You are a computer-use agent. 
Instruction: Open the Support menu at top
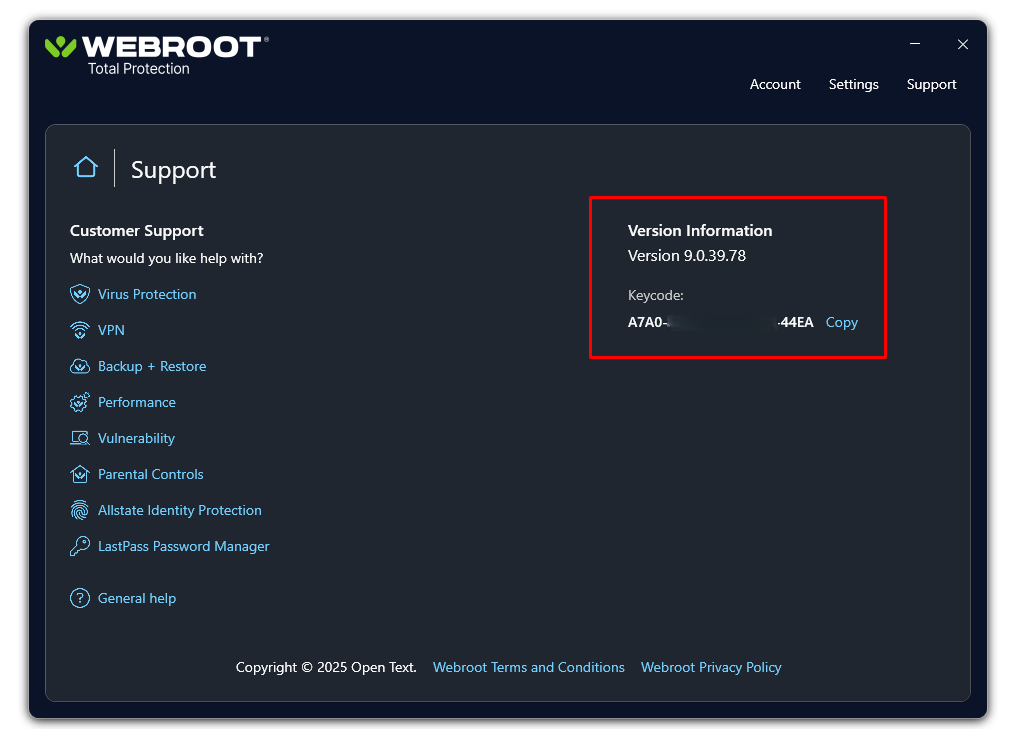(932, 84)
